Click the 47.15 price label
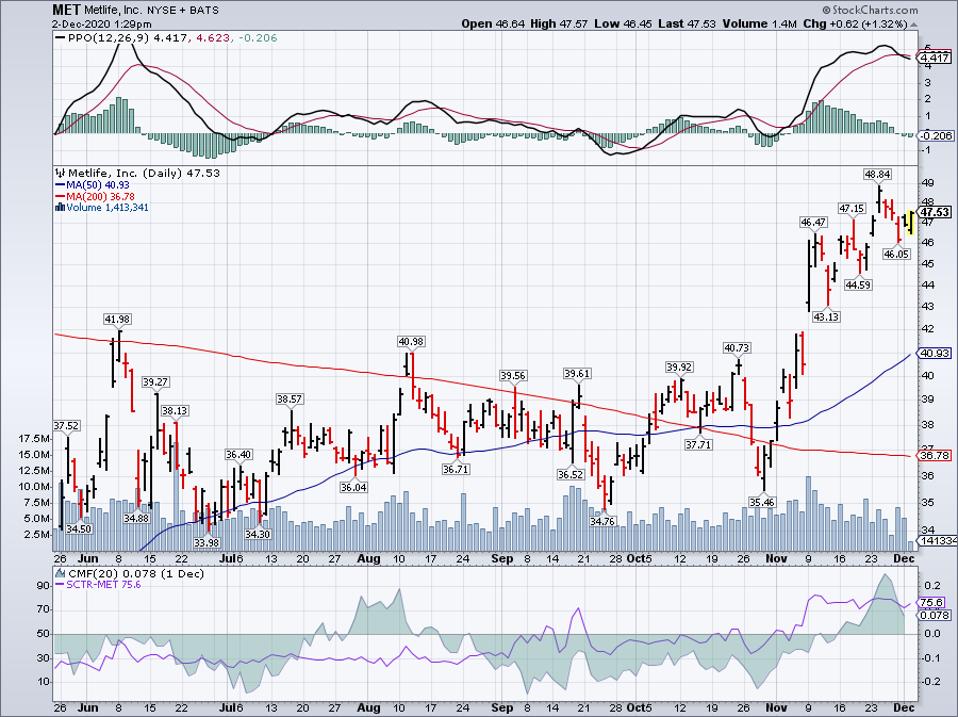This screenshot has height=717, width=958. click(851, 209)
